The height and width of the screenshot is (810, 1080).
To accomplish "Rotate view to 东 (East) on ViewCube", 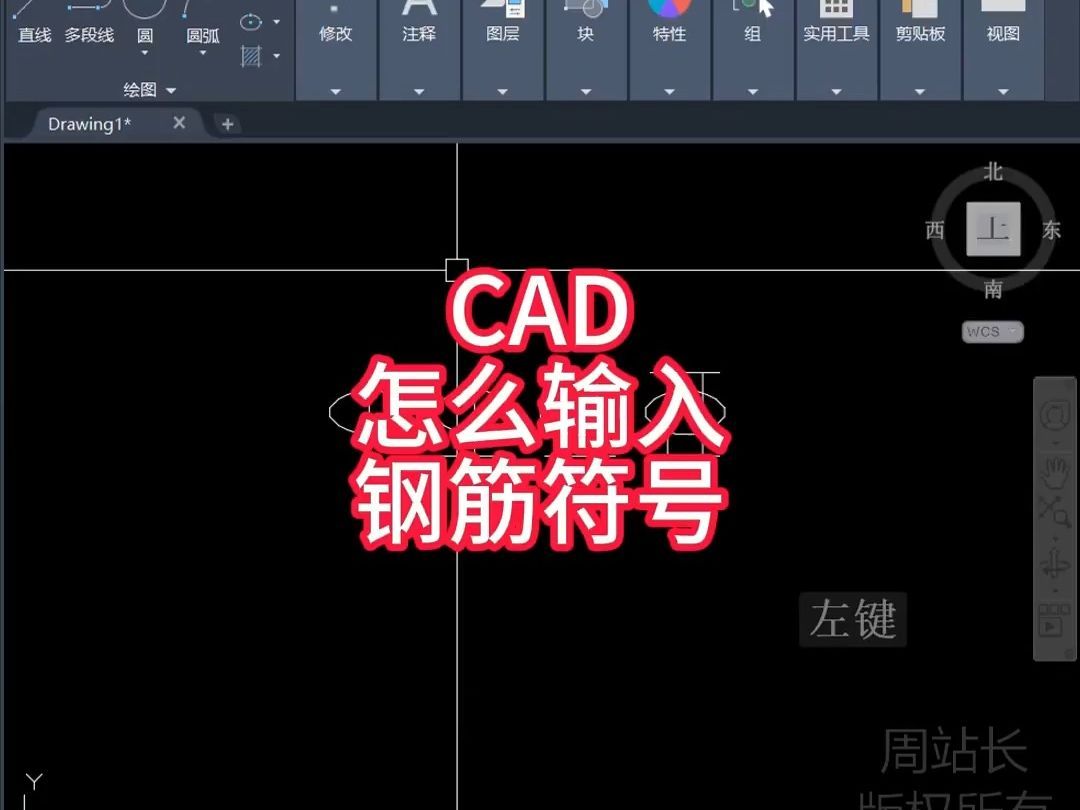I will (1051, 230).
